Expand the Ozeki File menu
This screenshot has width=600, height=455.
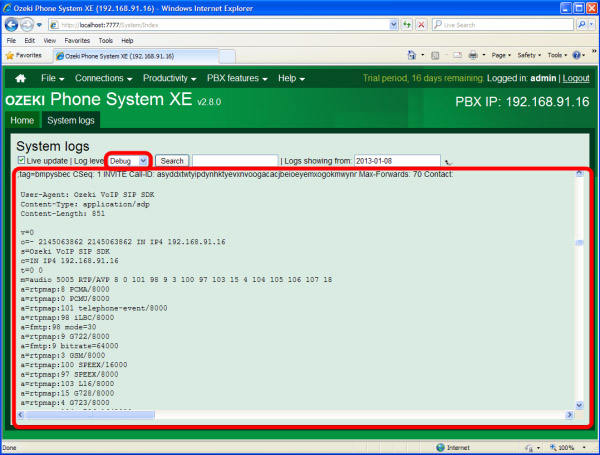pyautogui.click(x=52, y=78)
